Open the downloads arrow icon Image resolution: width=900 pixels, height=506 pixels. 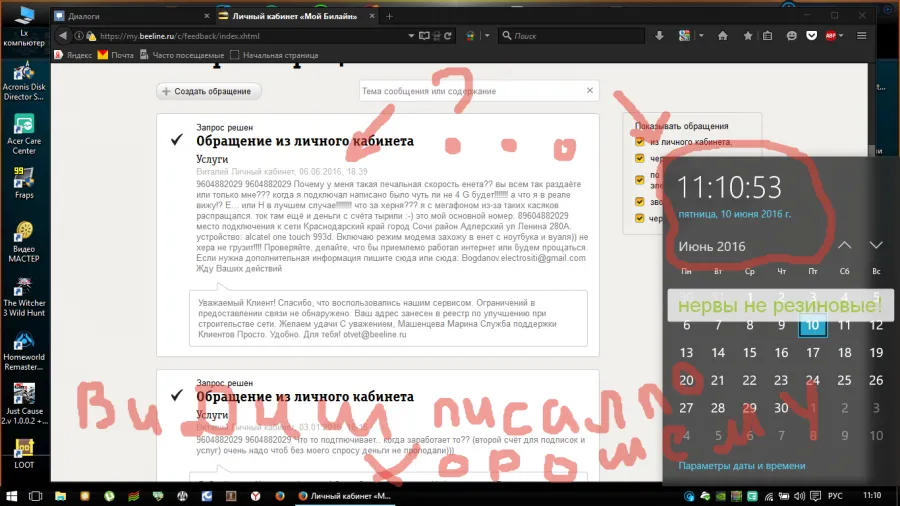click(660, 36)
